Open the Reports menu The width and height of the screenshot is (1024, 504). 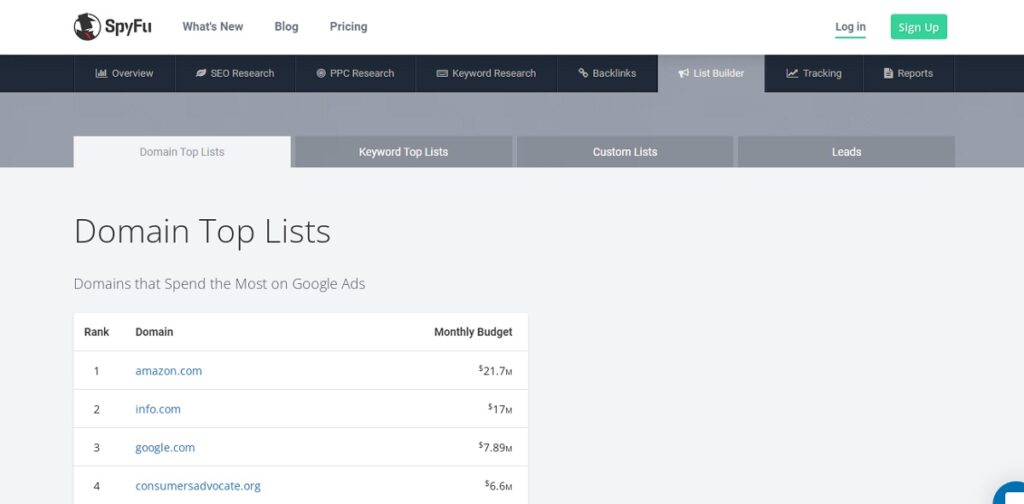point(908,73)
